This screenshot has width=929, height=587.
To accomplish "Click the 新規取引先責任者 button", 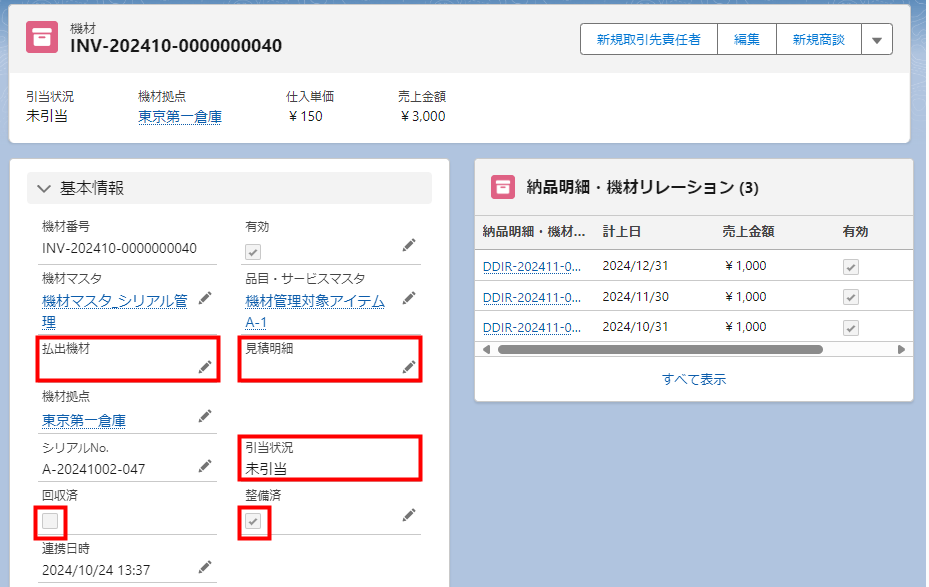I will point(648,40).
